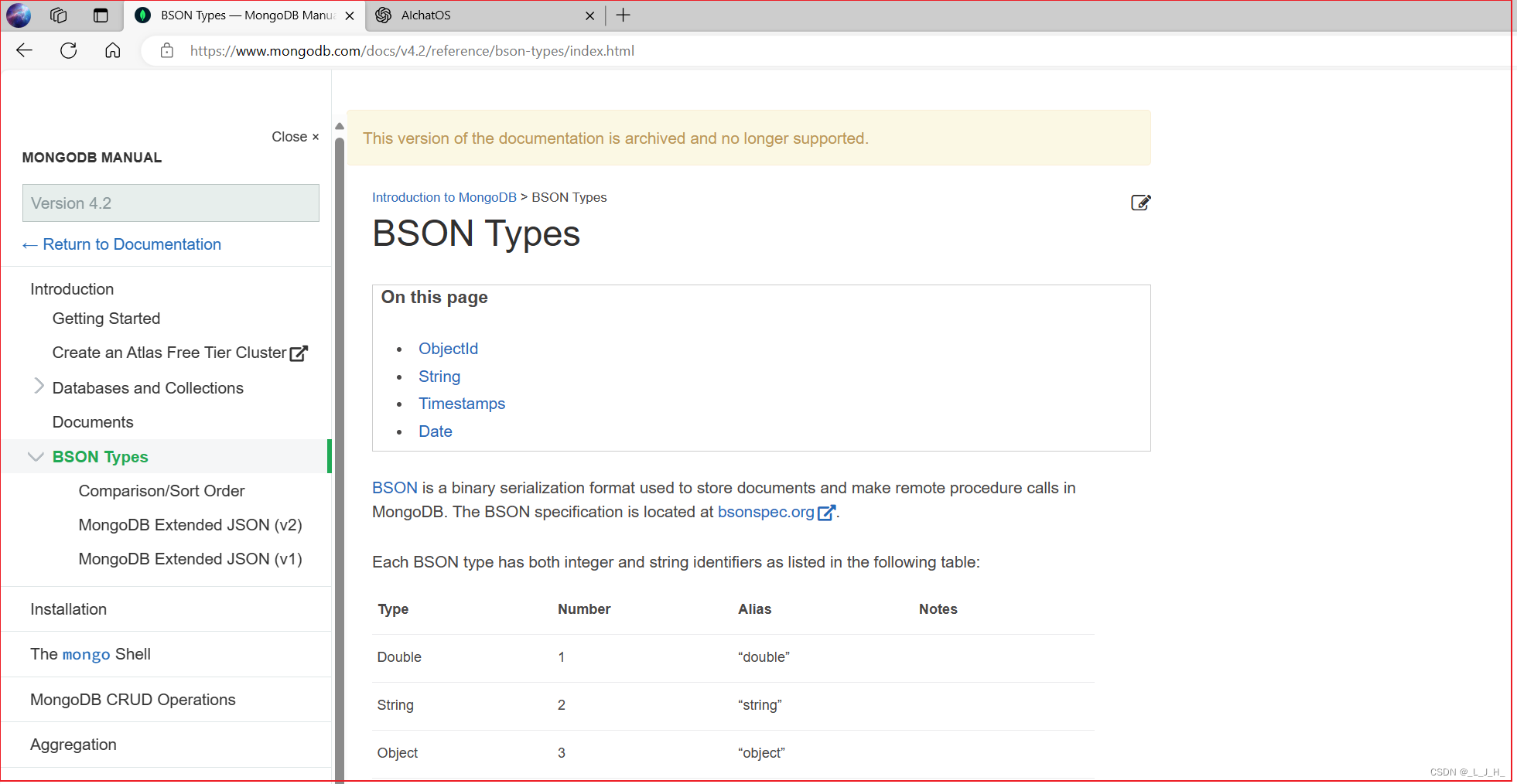This screenshot has height=784, width=1517.
Task: Jump to Date section
Action: point(436,431)
